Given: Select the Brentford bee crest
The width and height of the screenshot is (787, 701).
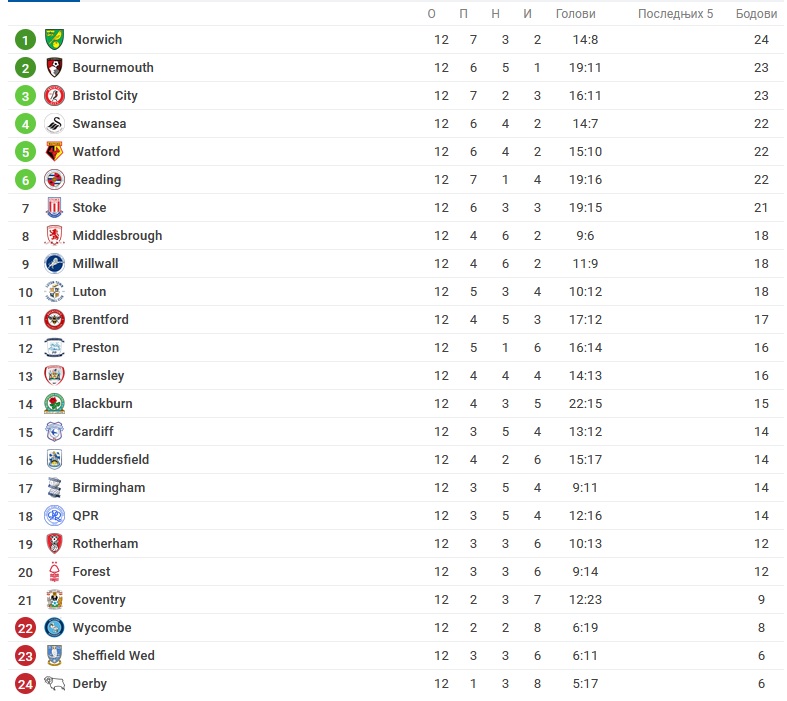Looking at the screenshot, I should (54, 320).
